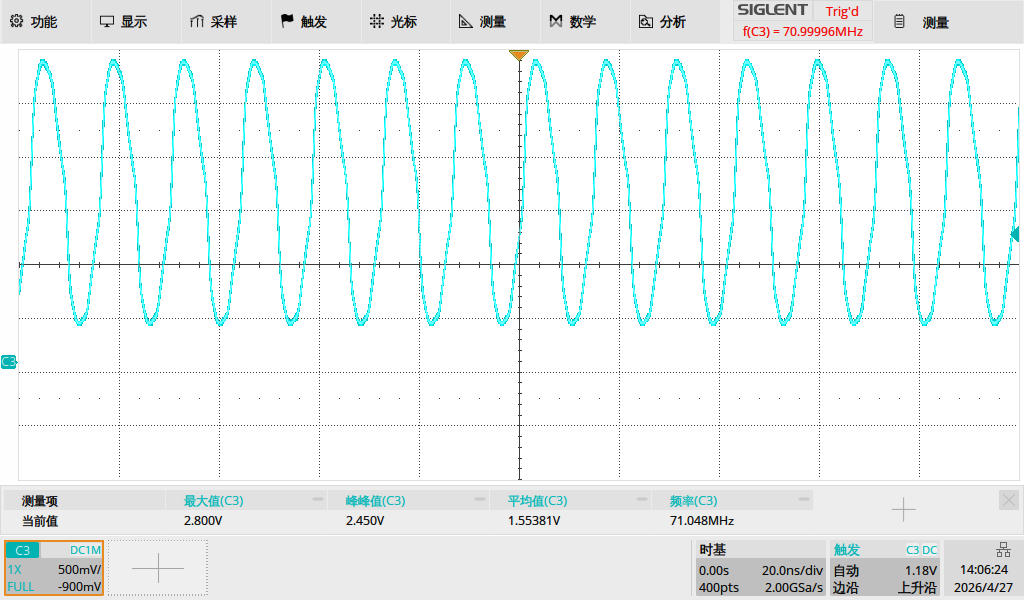1024x600 pixels.
Task: Open the 触发 trigger settings box at bottom
Action: coord(885,569)
